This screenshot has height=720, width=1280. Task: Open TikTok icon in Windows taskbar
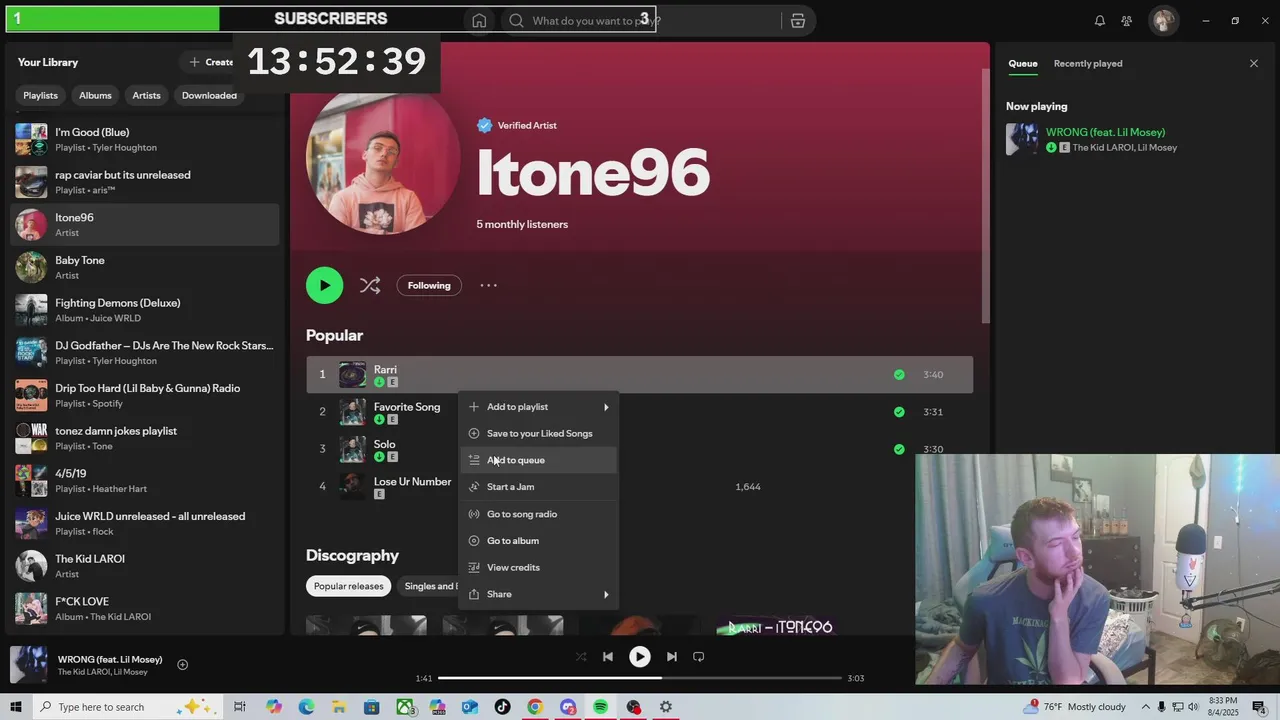coord(502,707)
